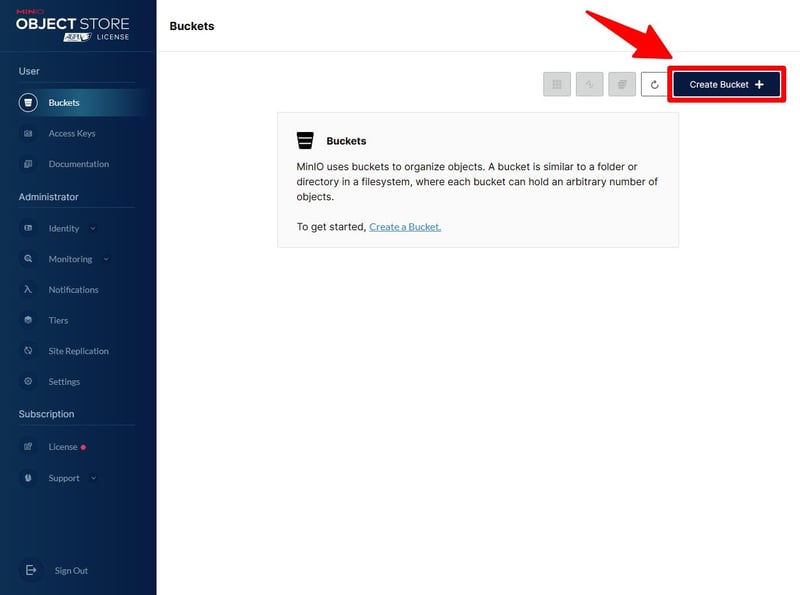The image size is (800, 595).
Task: Click the bucket icon in the info card
Action: click(305, 141)
